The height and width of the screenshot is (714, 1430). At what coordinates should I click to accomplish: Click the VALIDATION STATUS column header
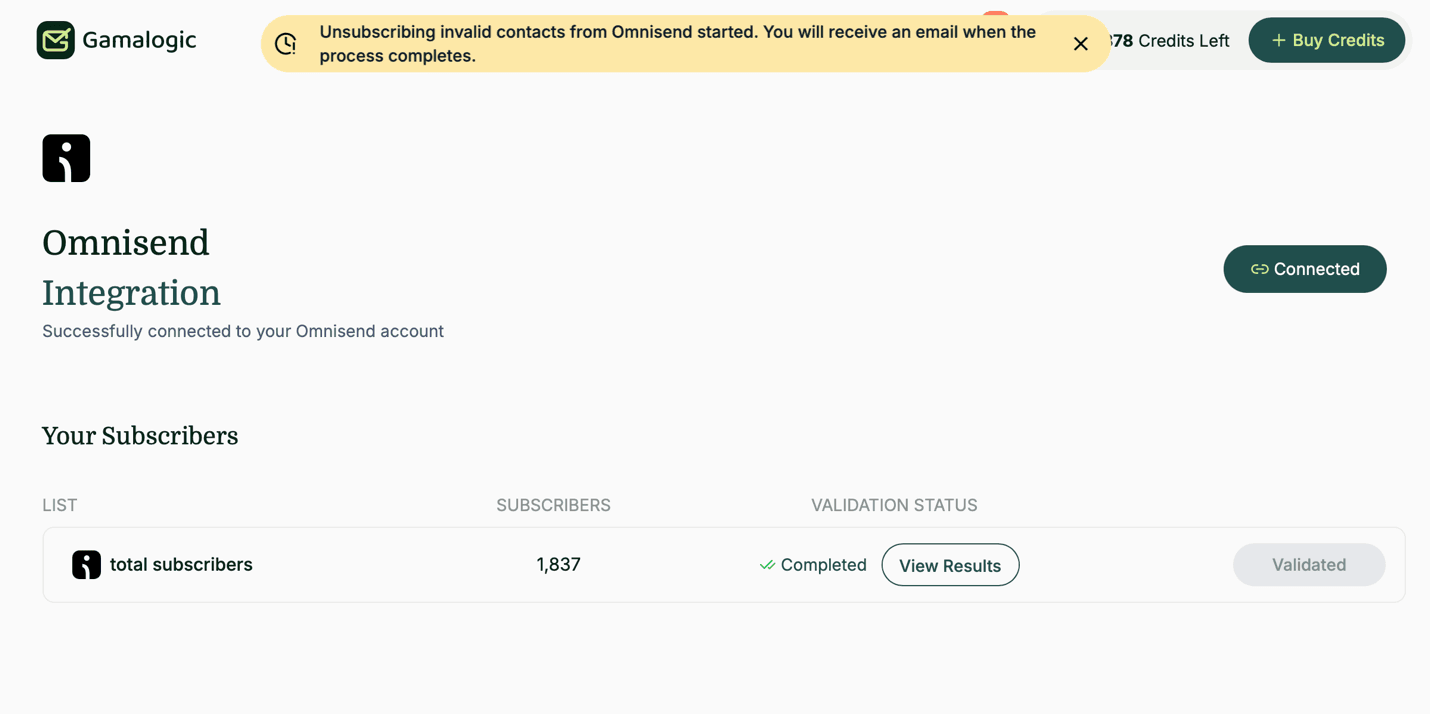click(894, 505)
